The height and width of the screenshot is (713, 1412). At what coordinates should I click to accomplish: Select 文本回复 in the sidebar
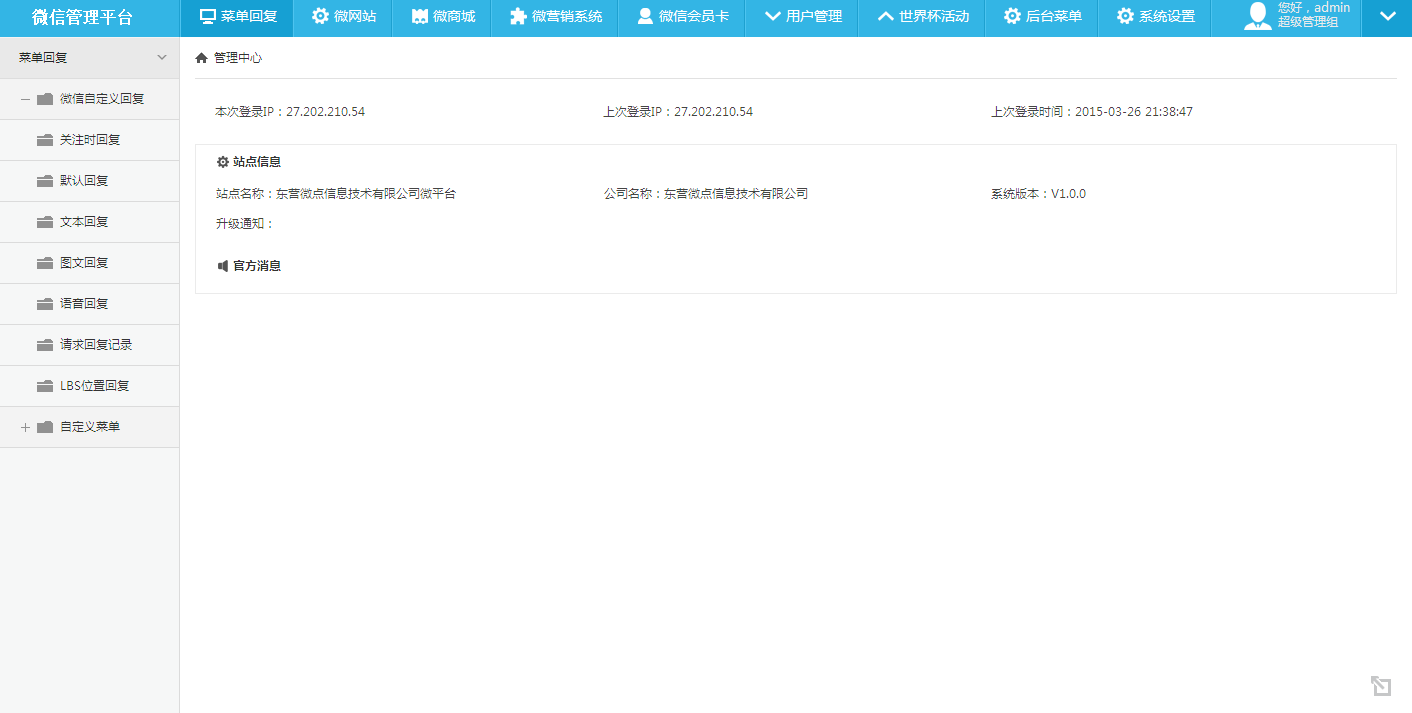[84, 222]
